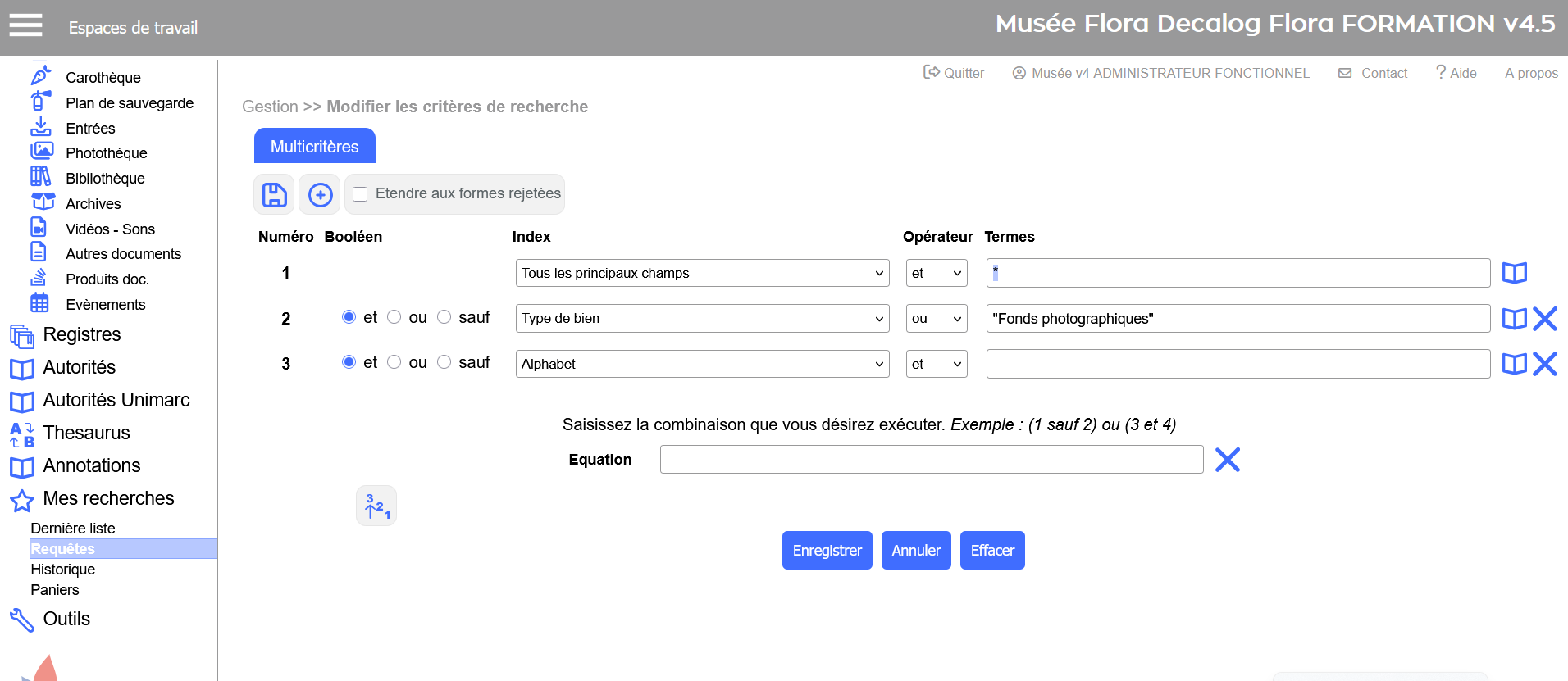Select the 'sauf' boolean for row 3
The image size is (1568, 681).
pyautogui.click(x=444, y=362)
